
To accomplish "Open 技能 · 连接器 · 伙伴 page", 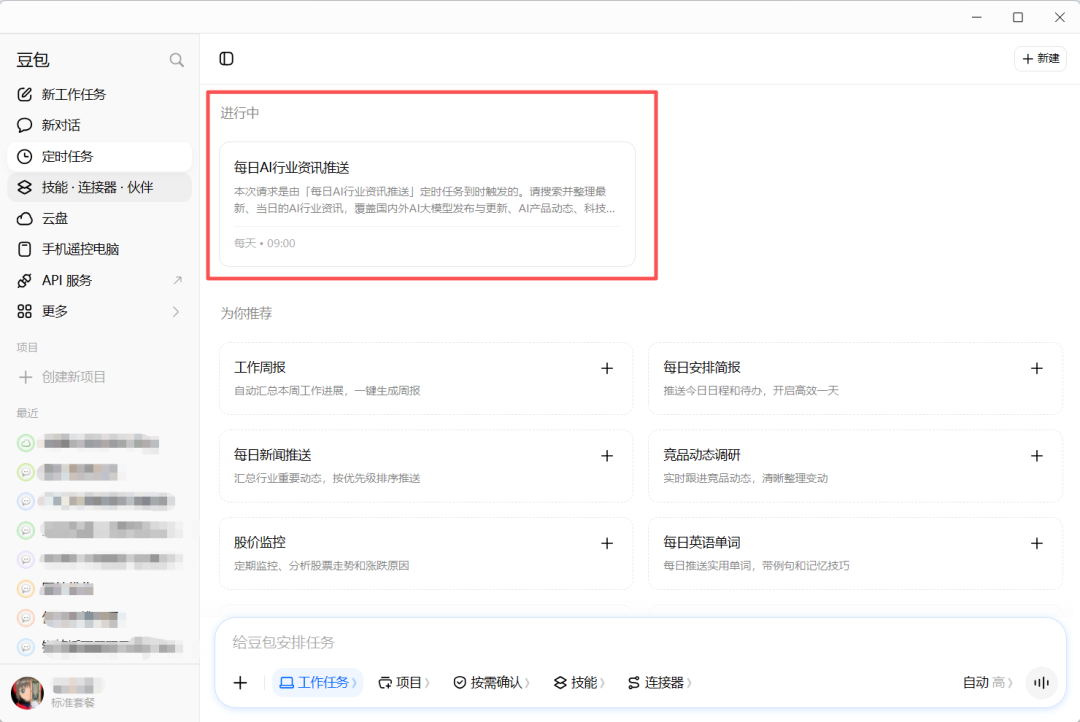I will [100, 187].
